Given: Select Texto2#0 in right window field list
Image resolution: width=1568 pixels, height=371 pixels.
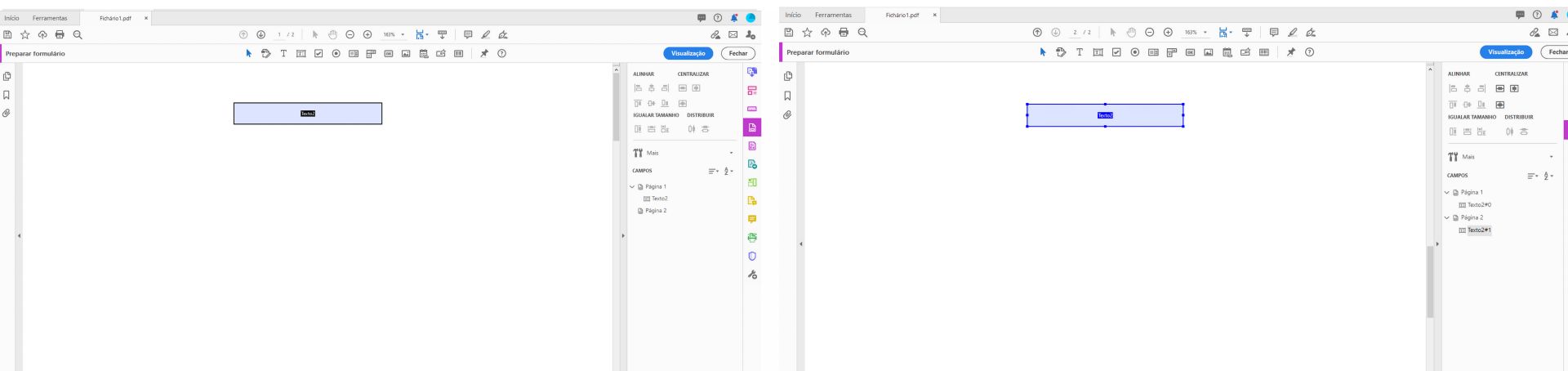Looking at the screenshot, I should [x=1479, y=205].
